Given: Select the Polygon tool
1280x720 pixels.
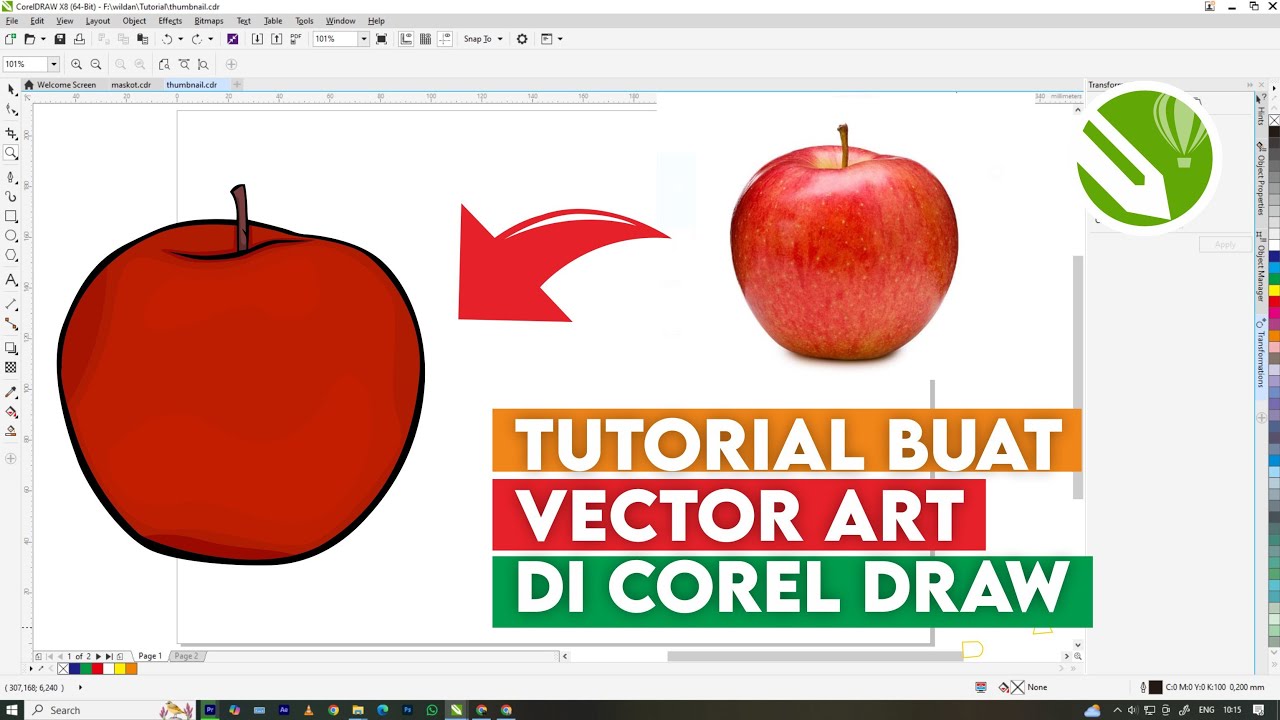Looking at the screenshot, I should [x=11, y=256].
